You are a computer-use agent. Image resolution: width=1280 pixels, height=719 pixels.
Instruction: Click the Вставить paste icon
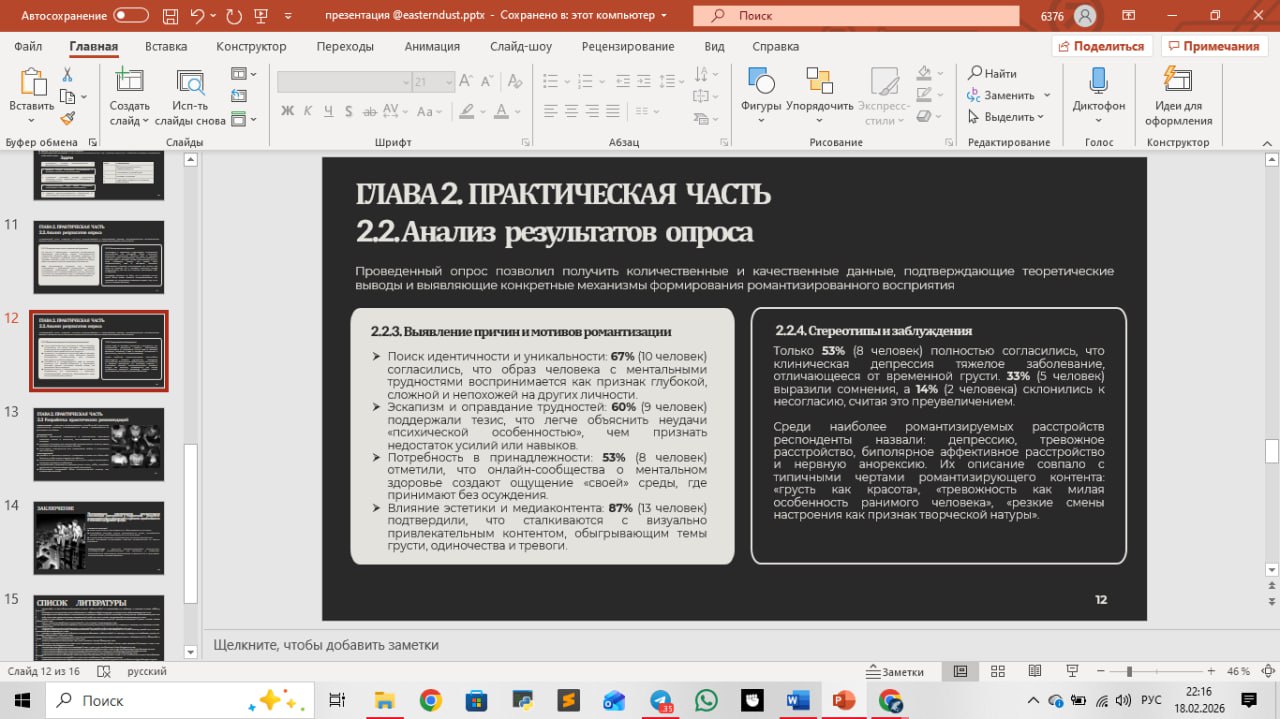pyautogui.click(x=31, y=83)
